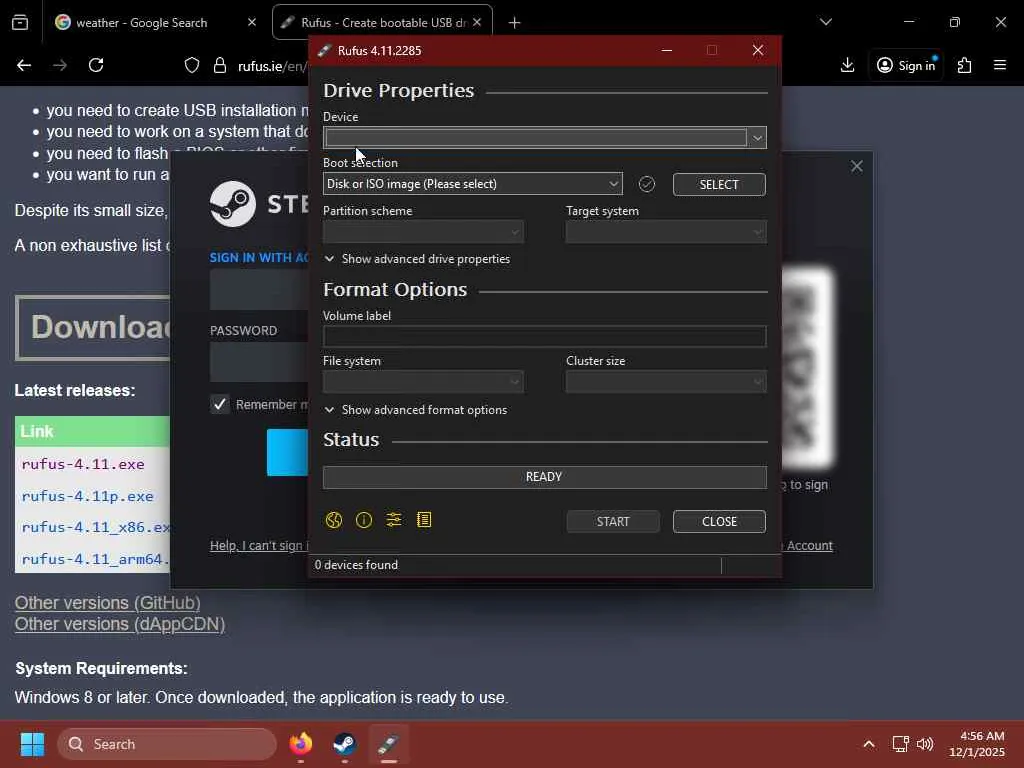Show the Rufus log icon

click(x=424, y=520)
